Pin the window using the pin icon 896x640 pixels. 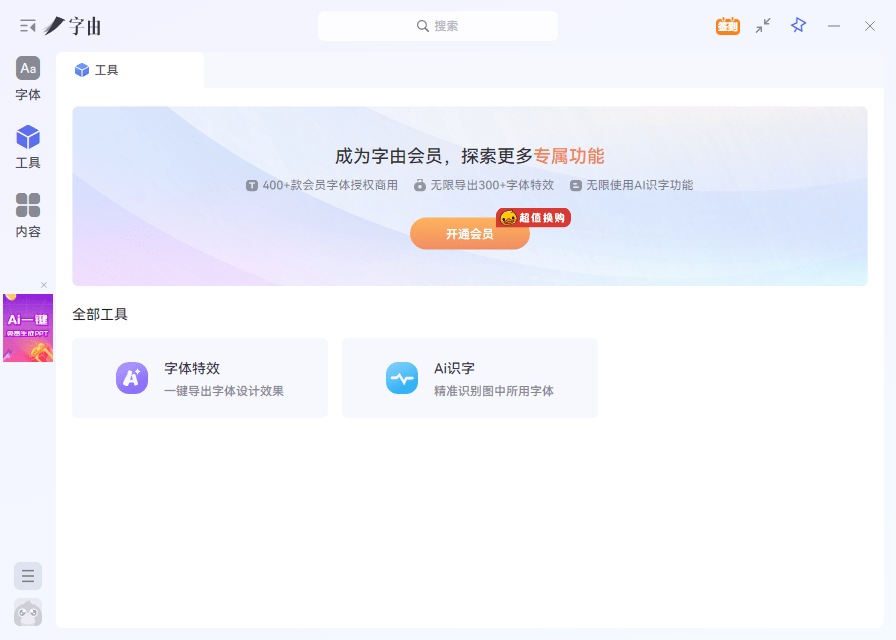point(797,25)
